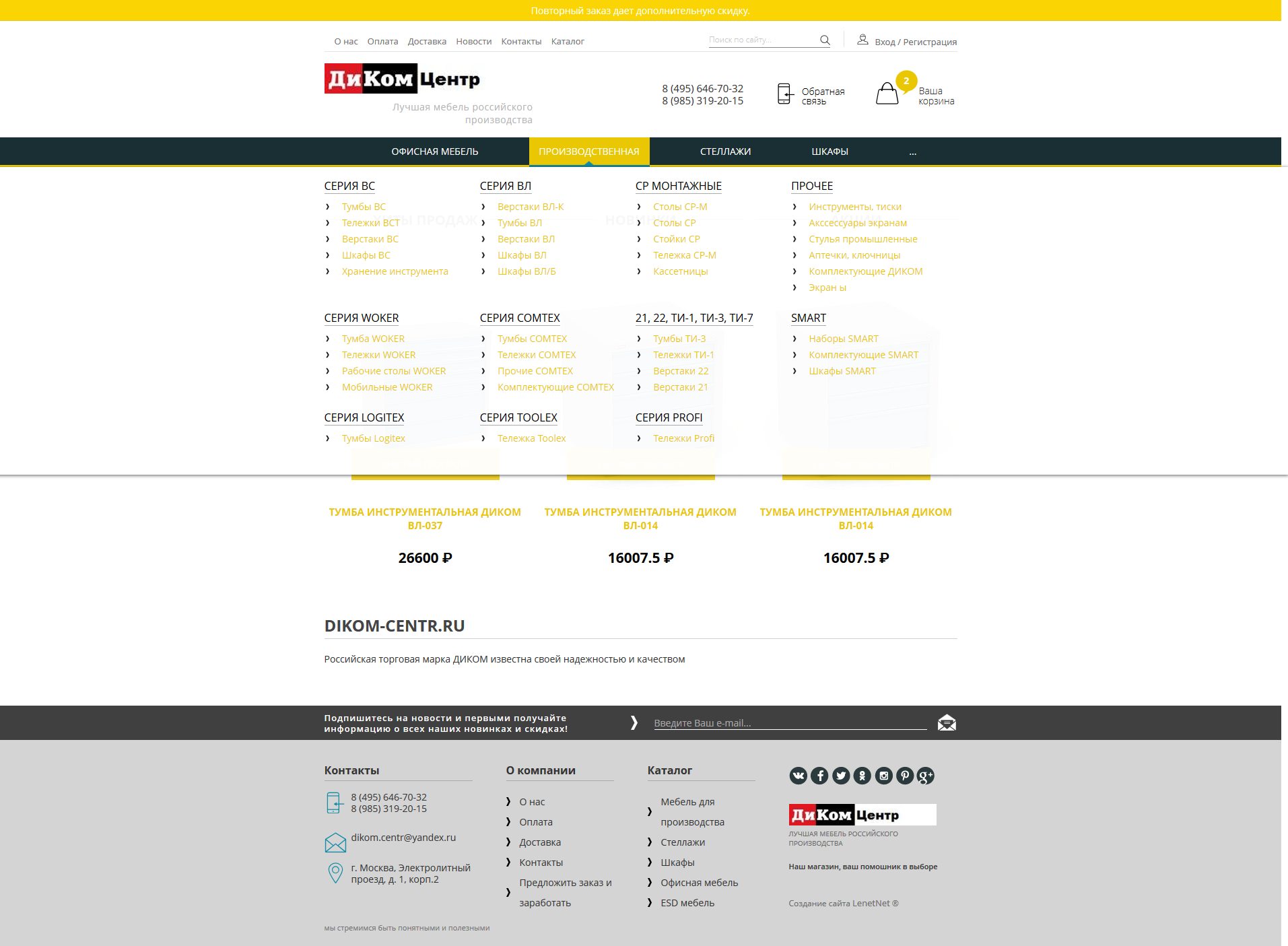Select Верстаки ВЛ-К submenu item
1288x946 pixels.
531,207
